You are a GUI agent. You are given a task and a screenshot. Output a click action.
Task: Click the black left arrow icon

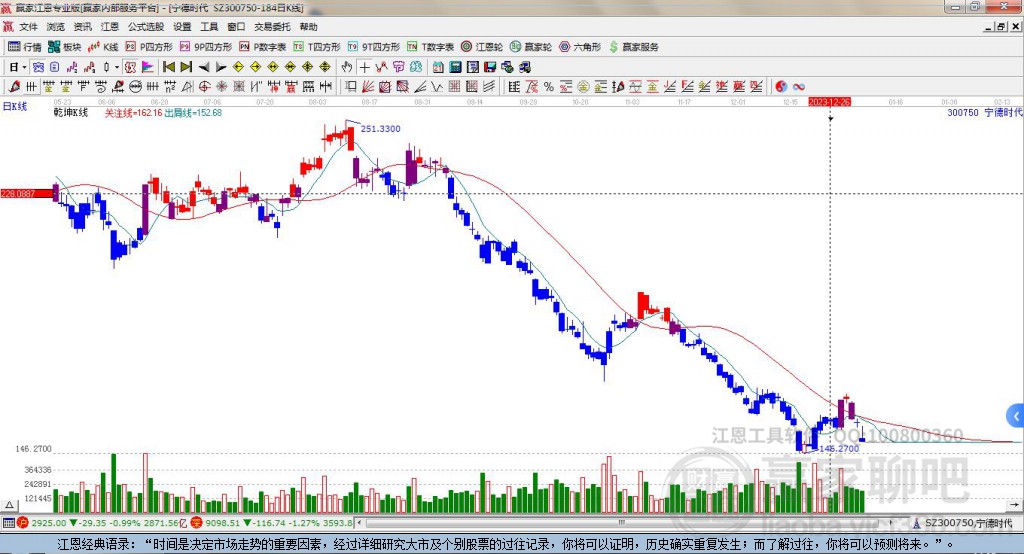[204, 67]
